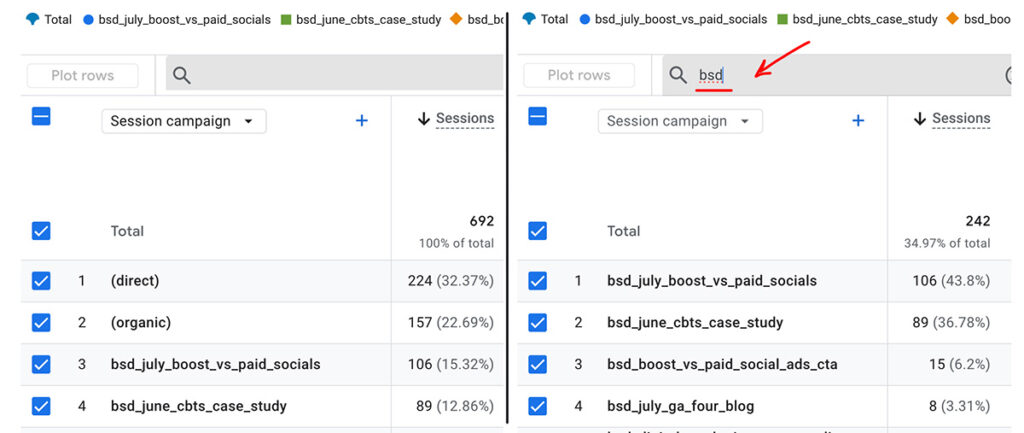Uncheck the bsd_july_ga_four_blog row checkbox

pyautogui.click(x=537, y=406)
